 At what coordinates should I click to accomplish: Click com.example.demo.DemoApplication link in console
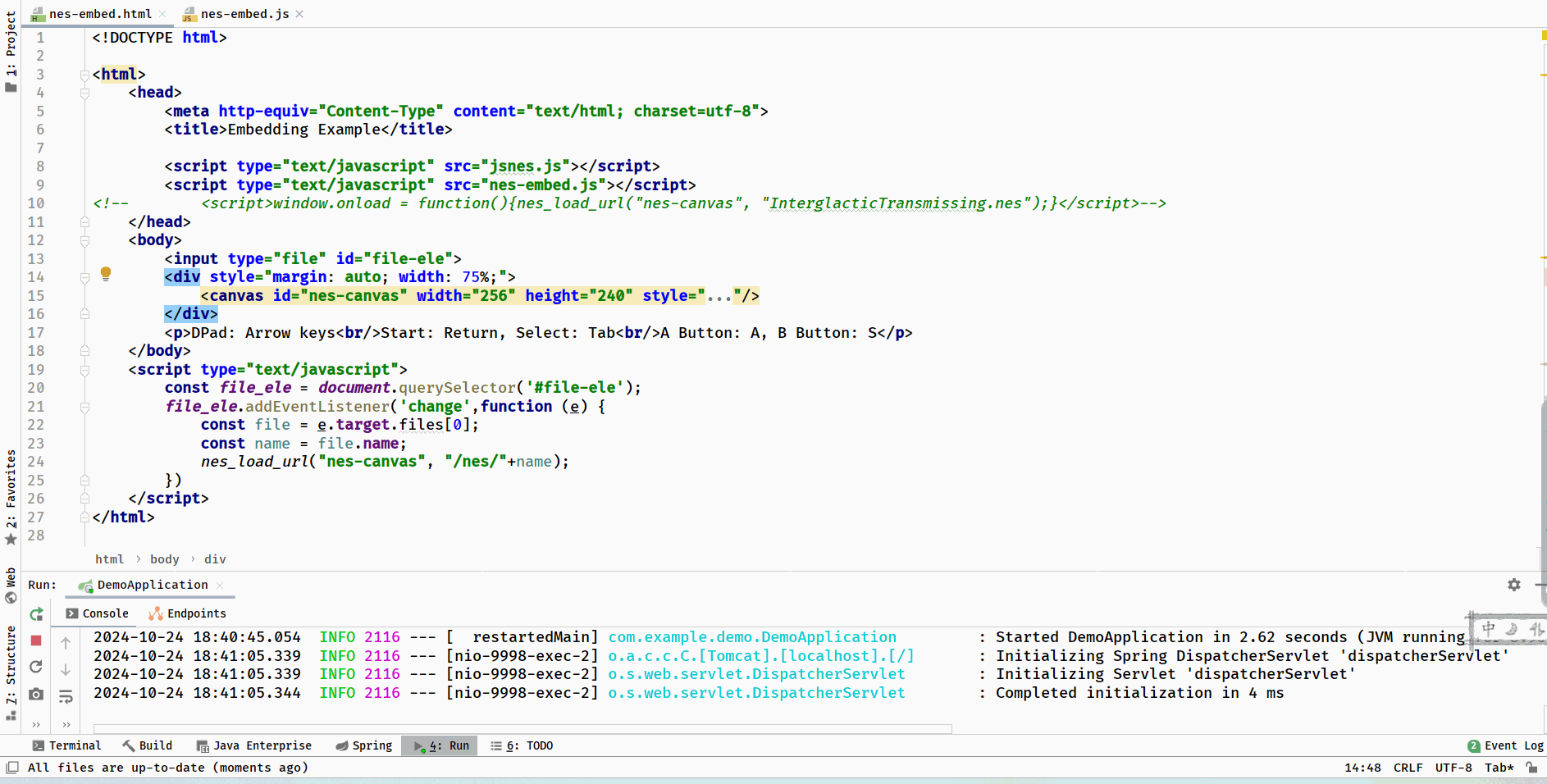(x=752, y=637)
